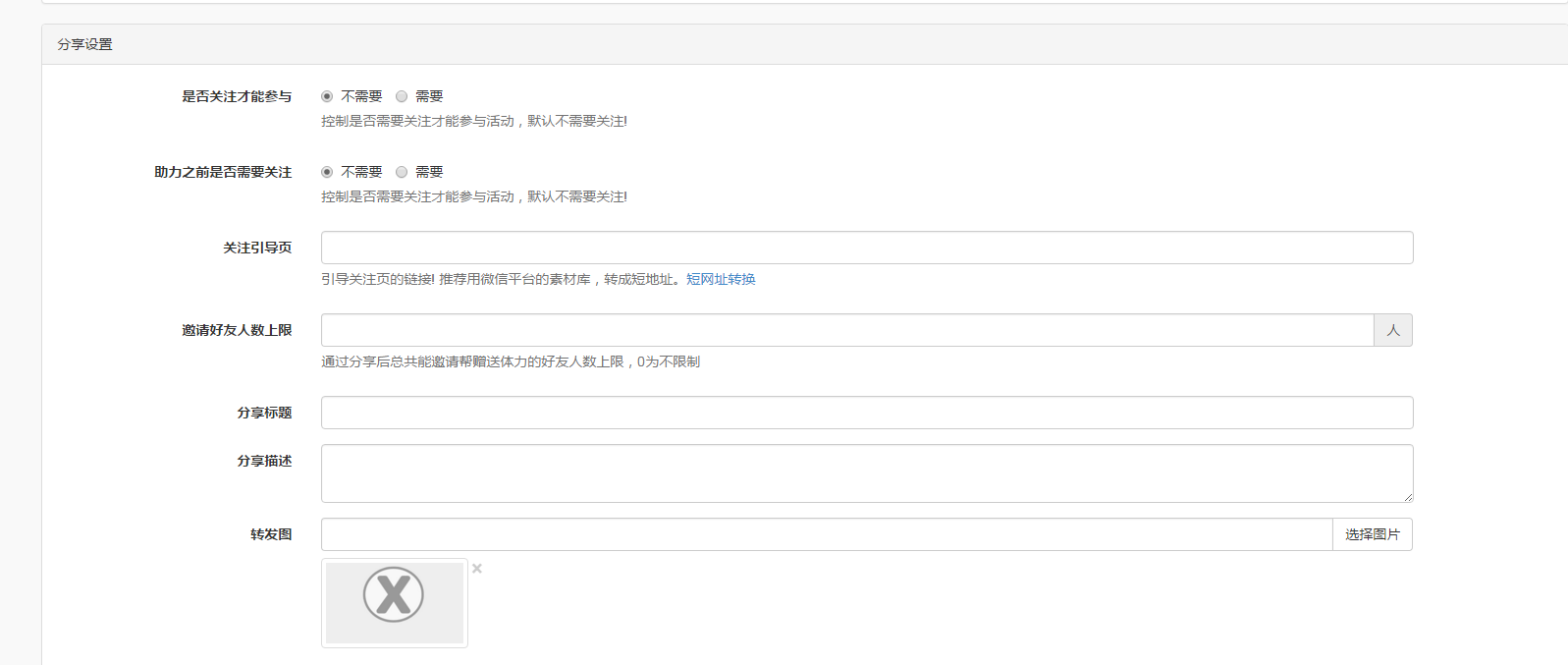The image size is (1568, 665).
Task: Click the 助力之前是否需要关注 label
Action: coord(223,172)
